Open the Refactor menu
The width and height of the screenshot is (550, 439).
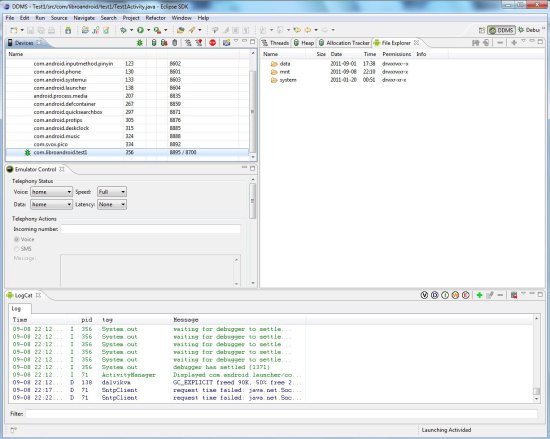coord(155,18)
